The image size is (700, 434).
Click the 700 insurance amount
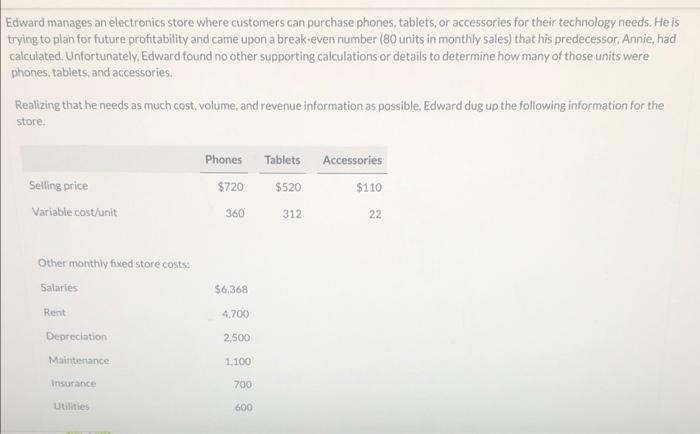pos(243,384)
